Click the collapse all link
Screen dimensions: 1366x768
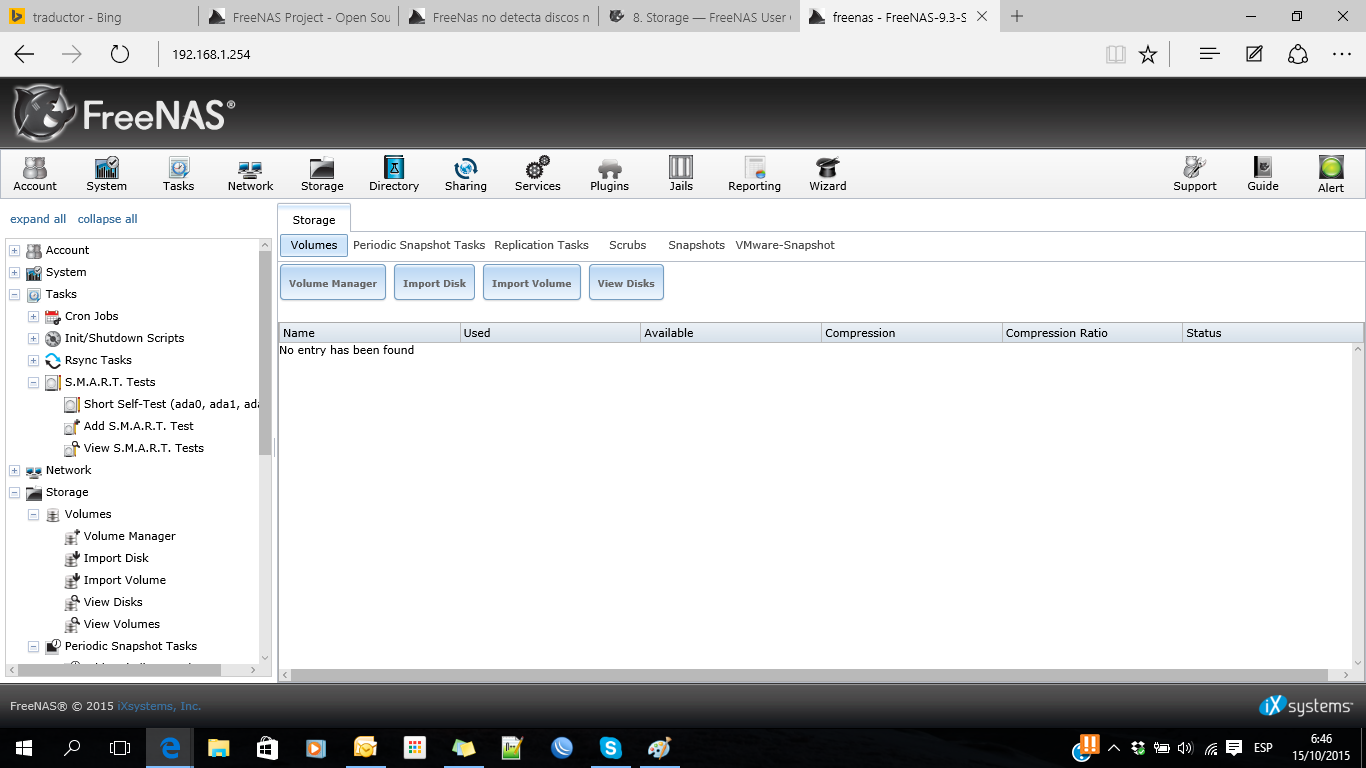[108, 219]
